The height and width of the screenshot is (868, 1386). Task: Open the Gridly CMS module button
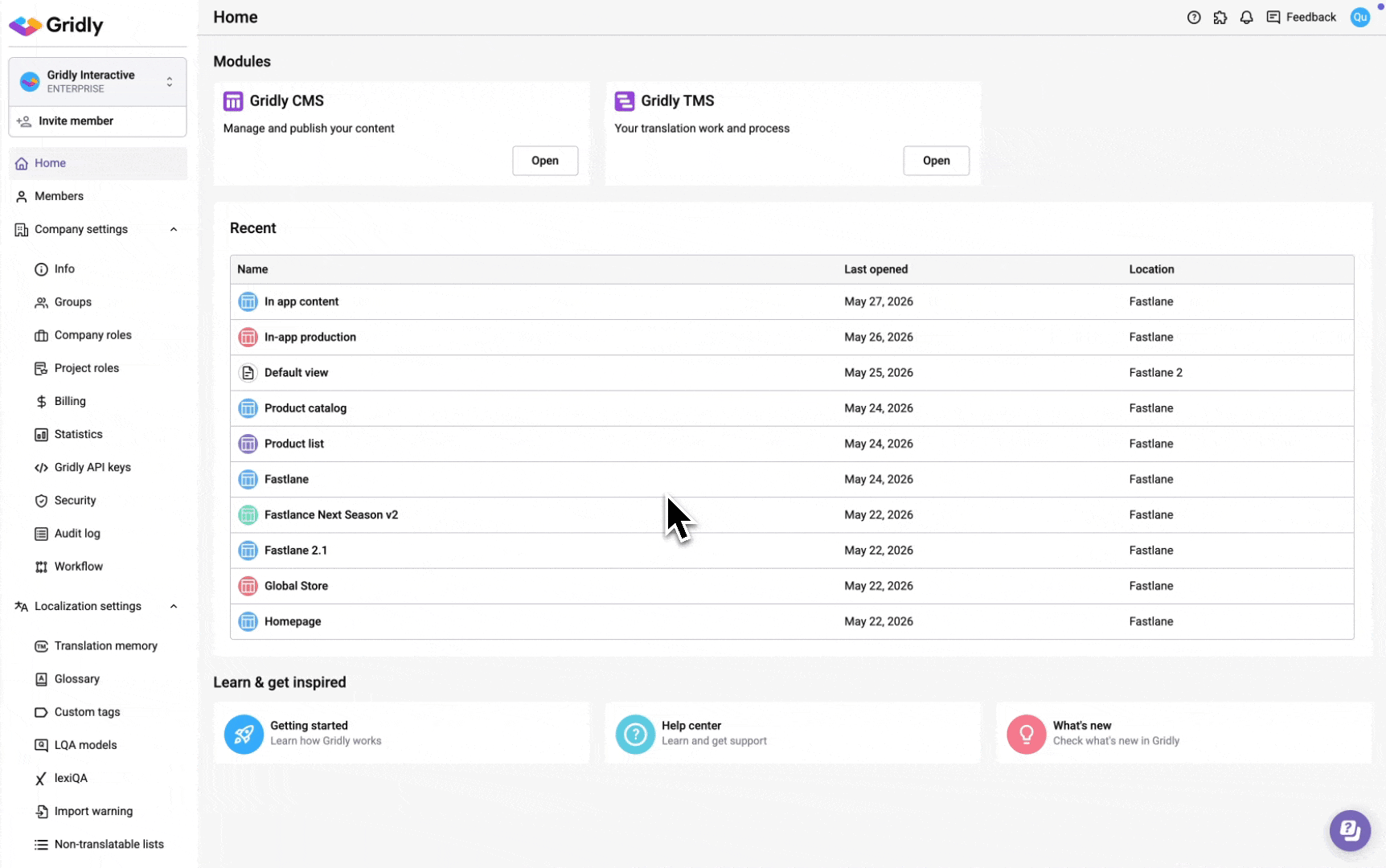coord(545,161)
